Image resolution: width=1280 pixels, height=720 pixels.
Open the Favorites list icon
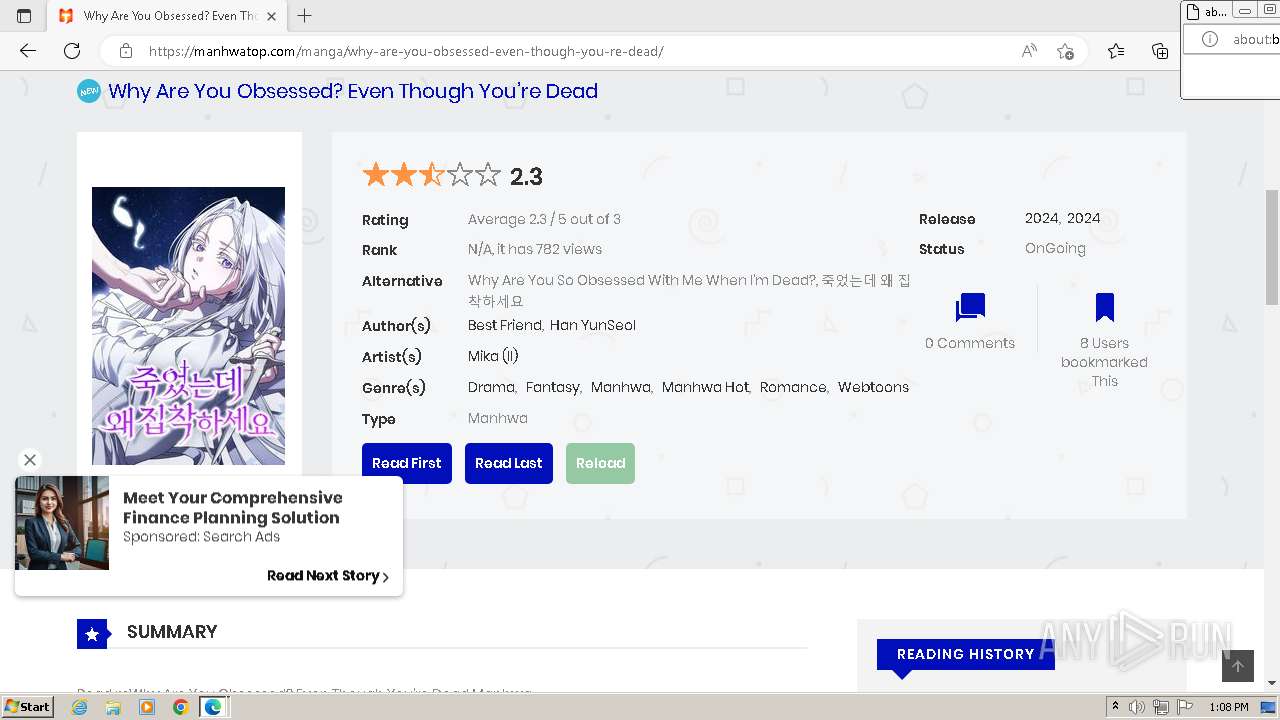1116,51
